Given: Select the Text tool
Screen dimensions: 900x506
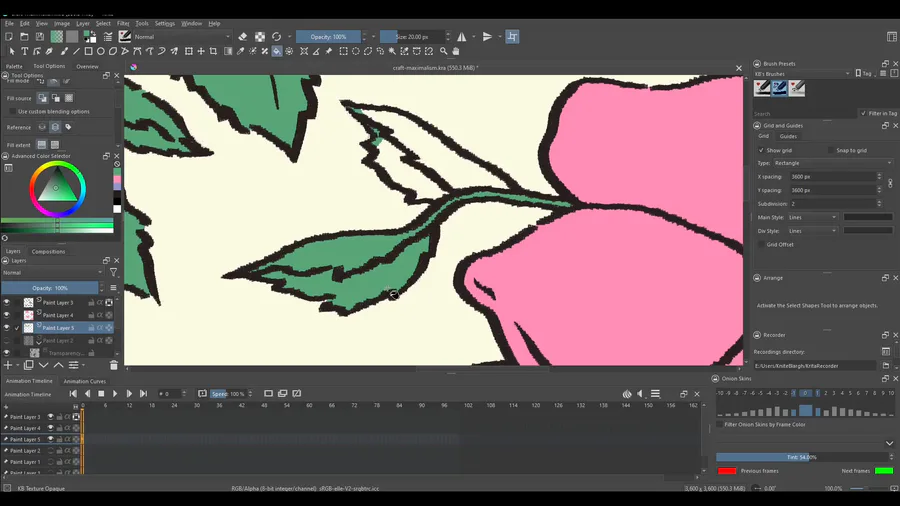Looking at the screenshot, I should (x=25, y=52).
